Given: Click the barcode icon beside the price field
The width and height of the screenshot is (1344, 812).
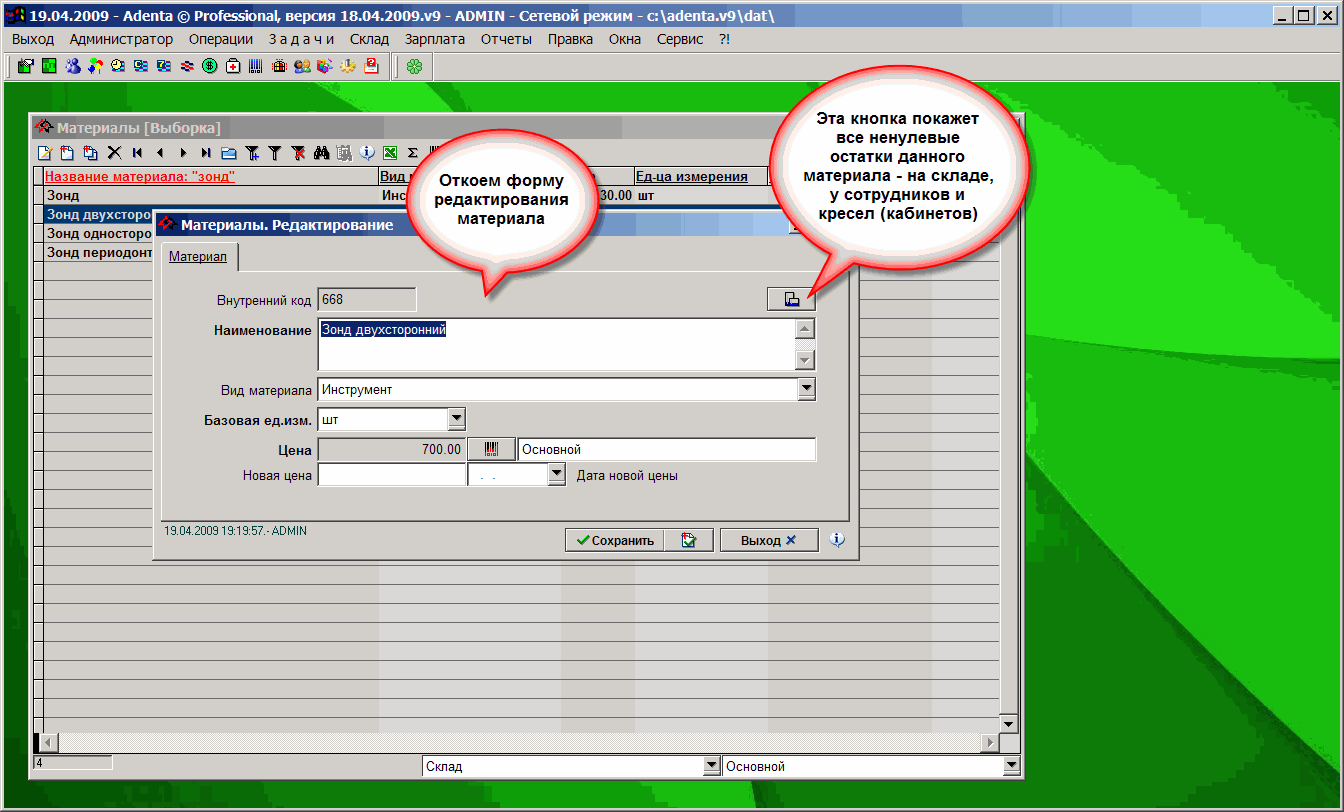Looking at the screenshot, I should [491, 450].
